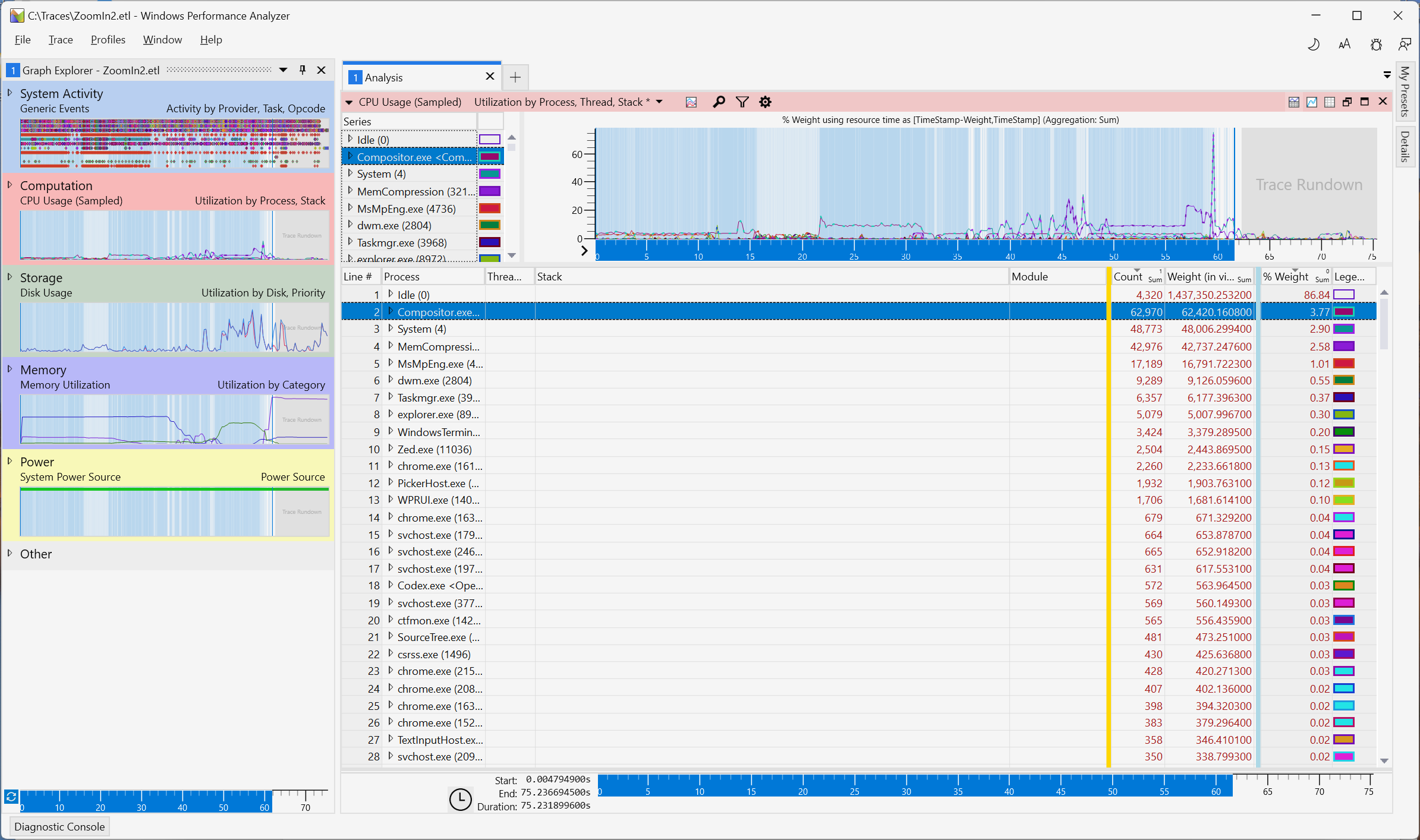The width and height of the screenshot is (1420, 840).
Task: Open the Utilization by Process preset dropdown
Action: tap(659, 102)
